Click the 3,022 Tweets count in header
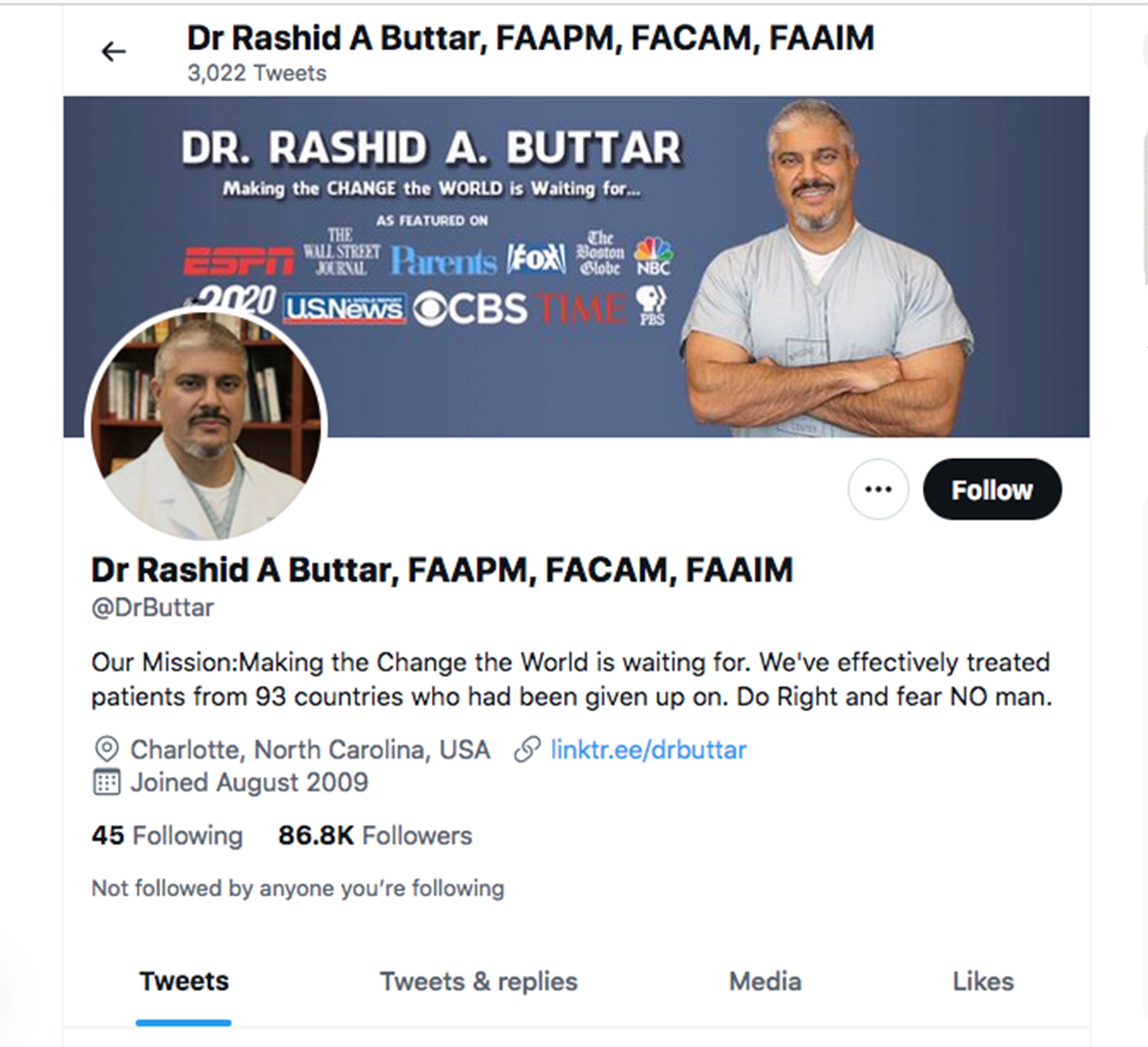This screenshot has height=1047, width=1148. pos(256,73)
